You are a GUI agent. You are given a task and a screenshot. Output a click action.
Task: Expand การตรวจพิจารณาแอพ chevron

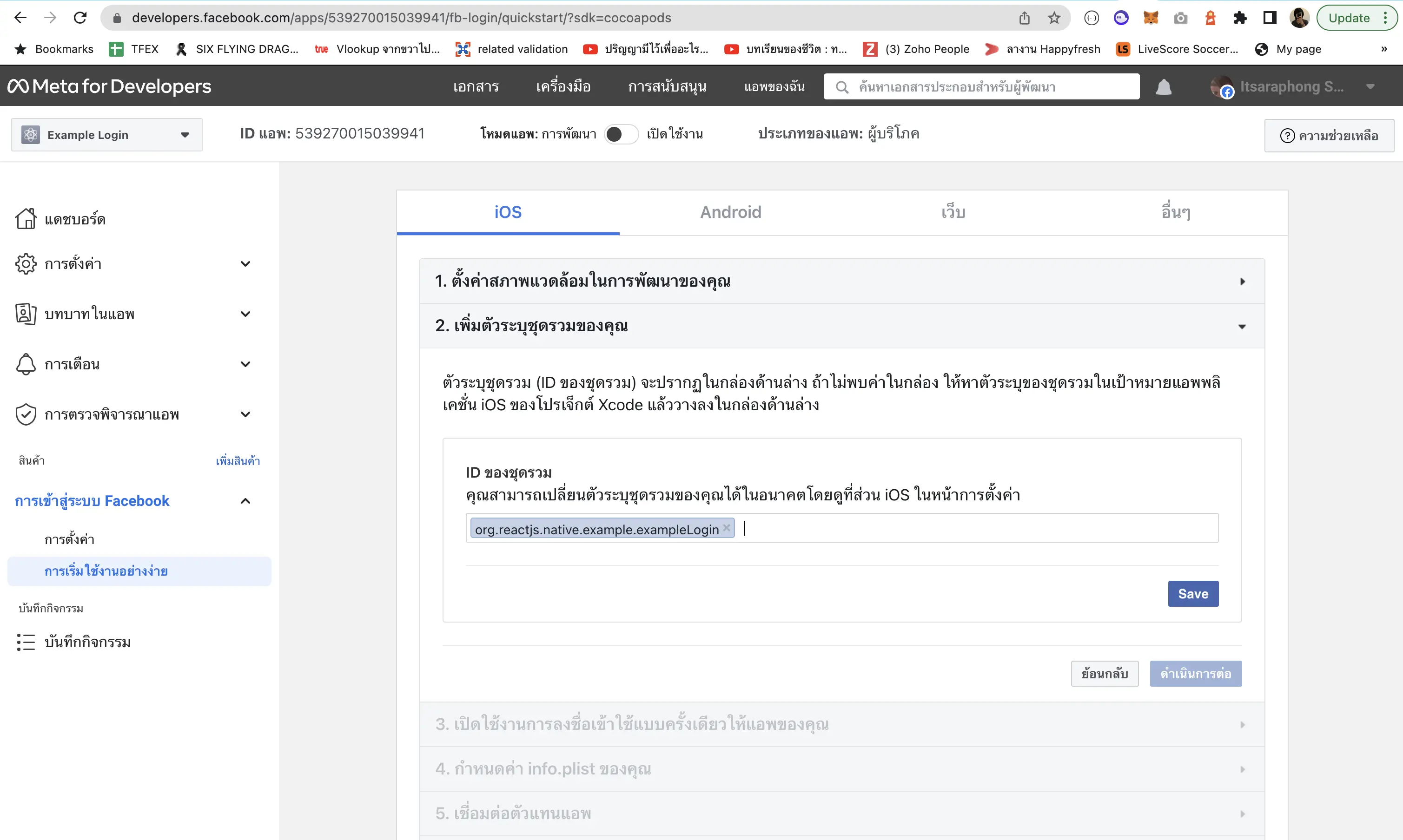point(245,414)
